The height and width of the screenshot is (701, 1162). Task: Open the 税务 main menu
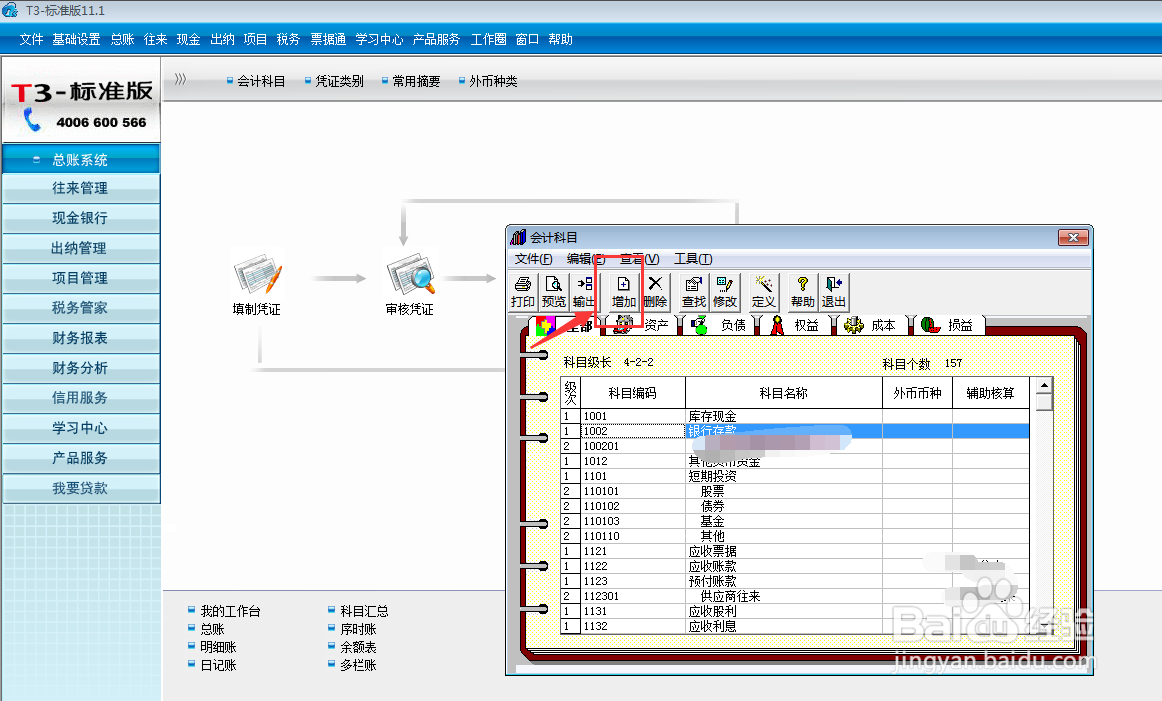click(288, 39)
